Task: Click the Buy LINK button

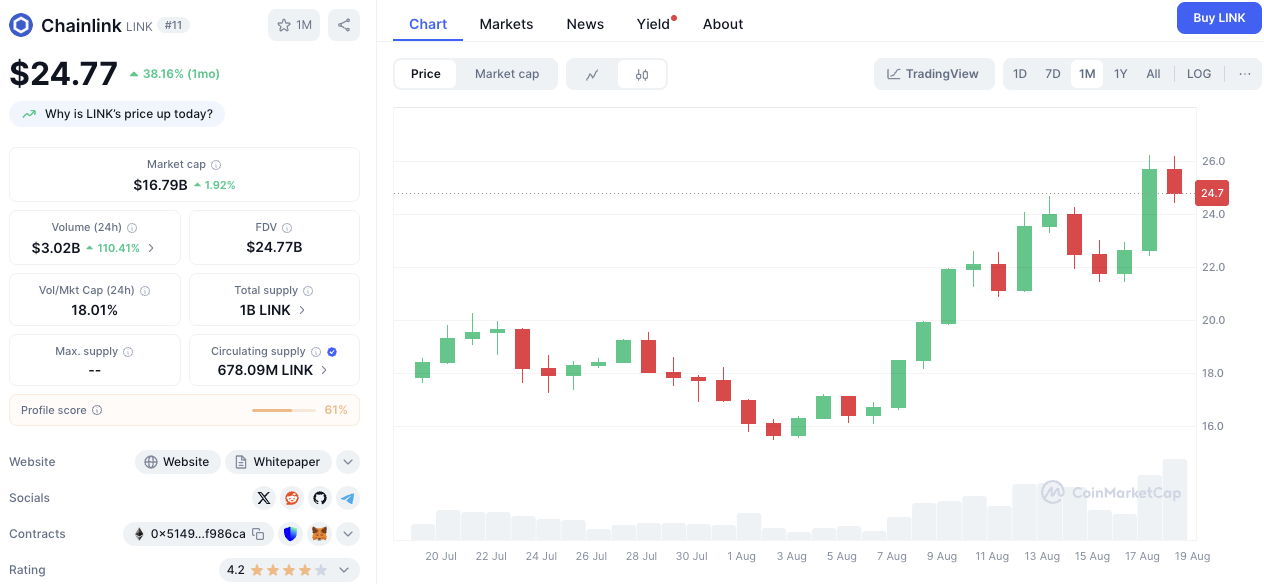Action: tap(1219, 18)
